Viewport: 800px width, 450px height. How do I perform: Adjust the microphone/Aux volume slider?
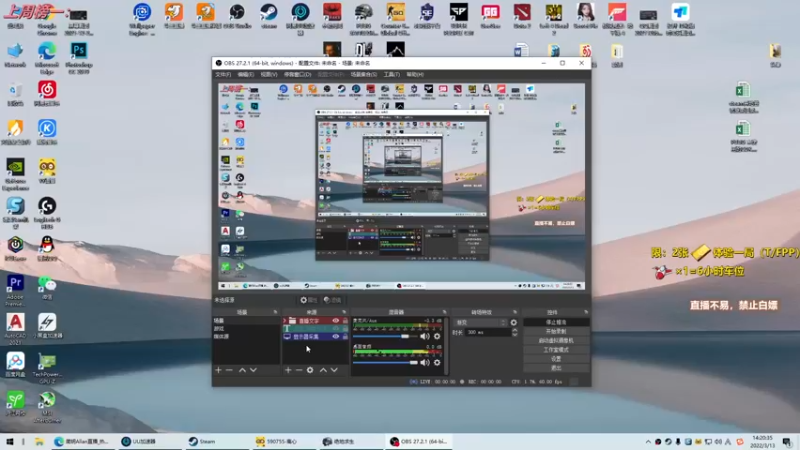pyautogui.click(x=385, y=336)
